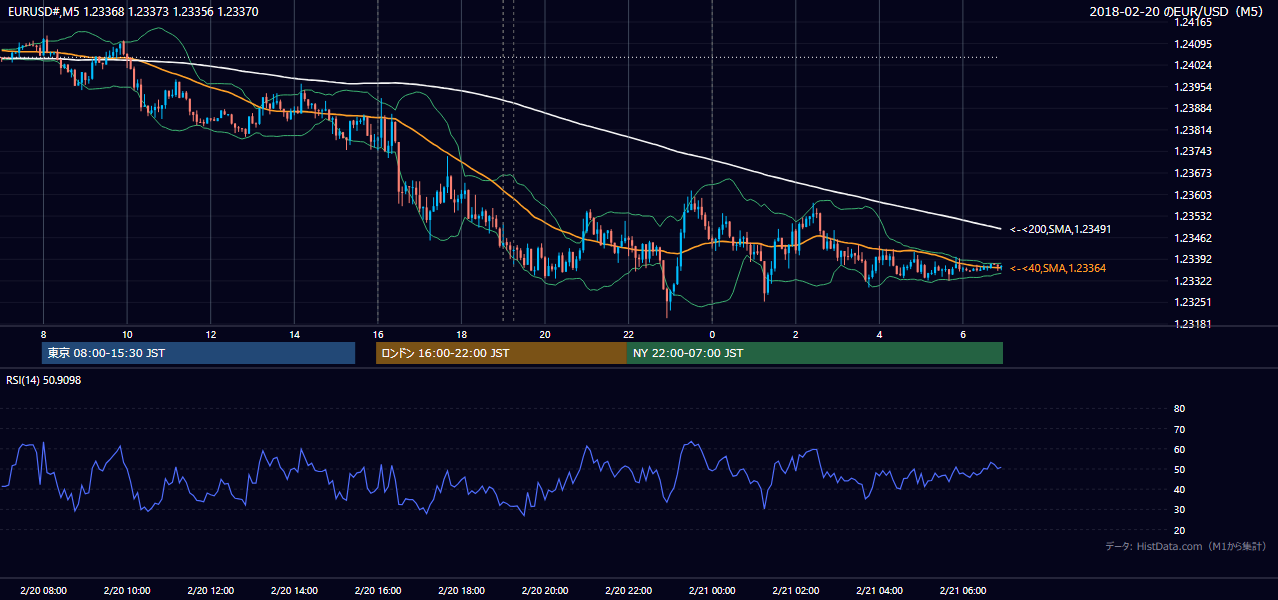Click the 2/21 00:00 time axis label
The image size is (1278, 600).
tap(711, 590)
